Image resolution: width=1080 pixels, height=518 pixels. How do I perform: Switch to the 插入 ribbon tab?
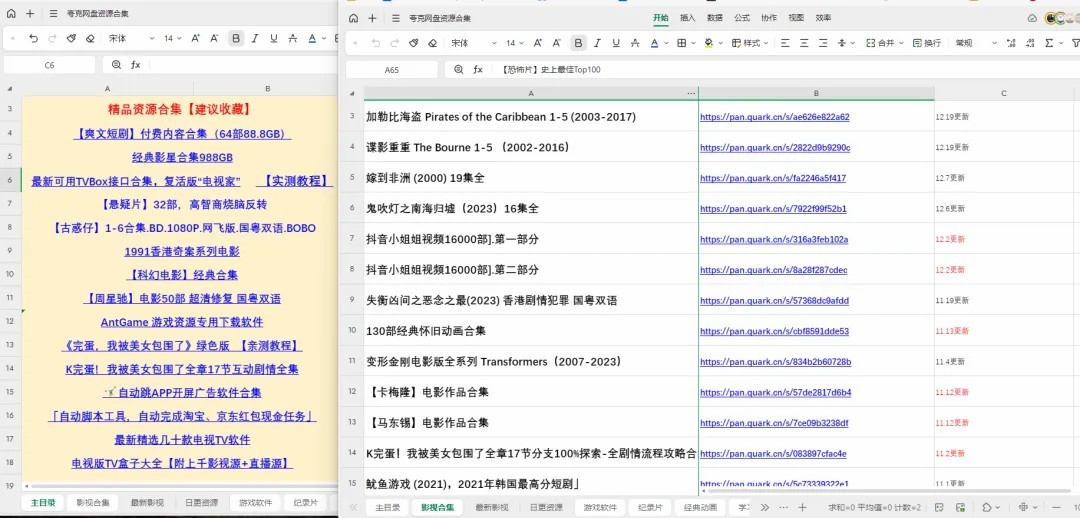pyautogui.click(x=688, y=18)
